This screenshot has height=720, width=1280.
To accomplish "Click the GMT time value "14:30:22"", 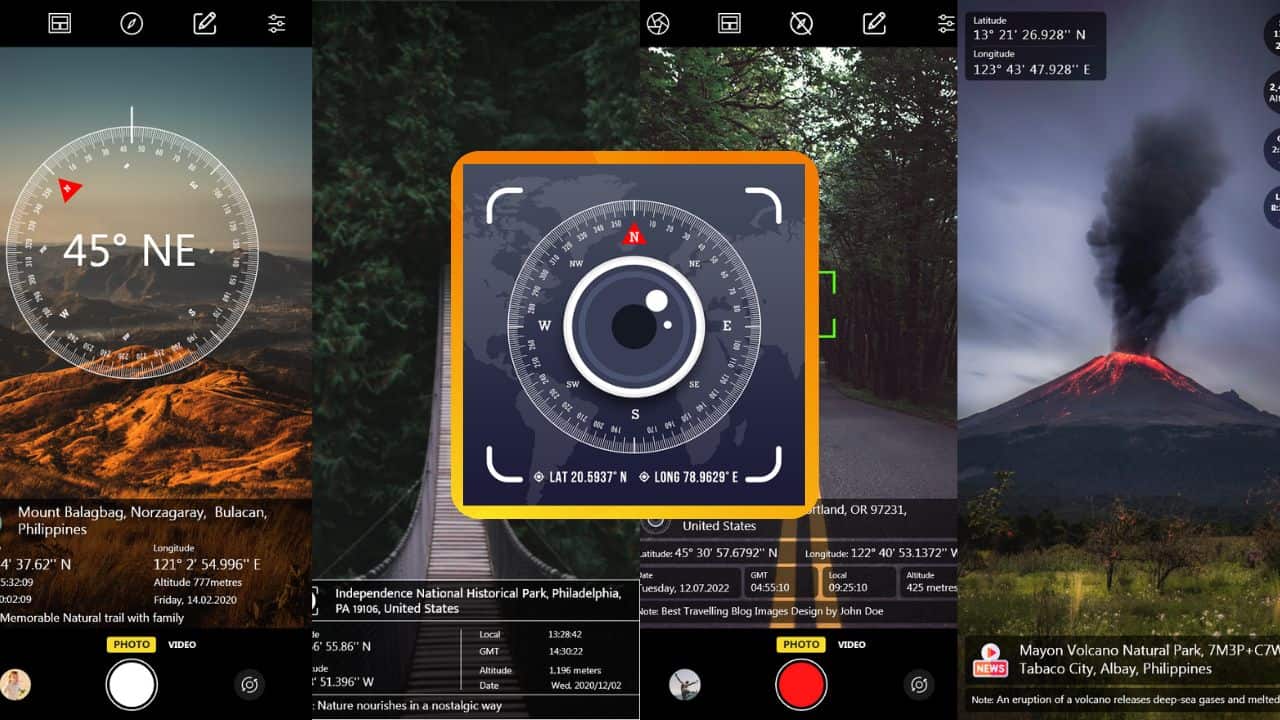I will pos(565,651).
